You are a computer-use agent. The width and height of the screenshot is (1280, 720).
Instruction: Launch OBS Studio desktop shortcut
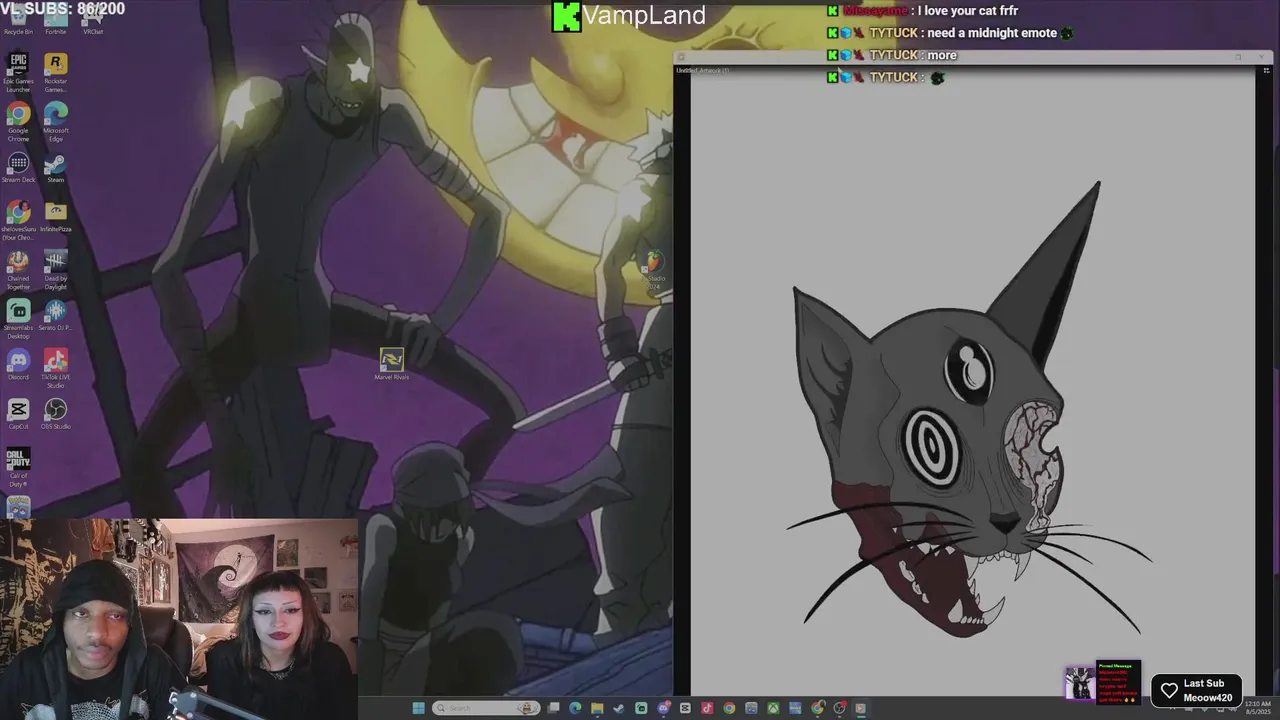[x=56, y=414]
